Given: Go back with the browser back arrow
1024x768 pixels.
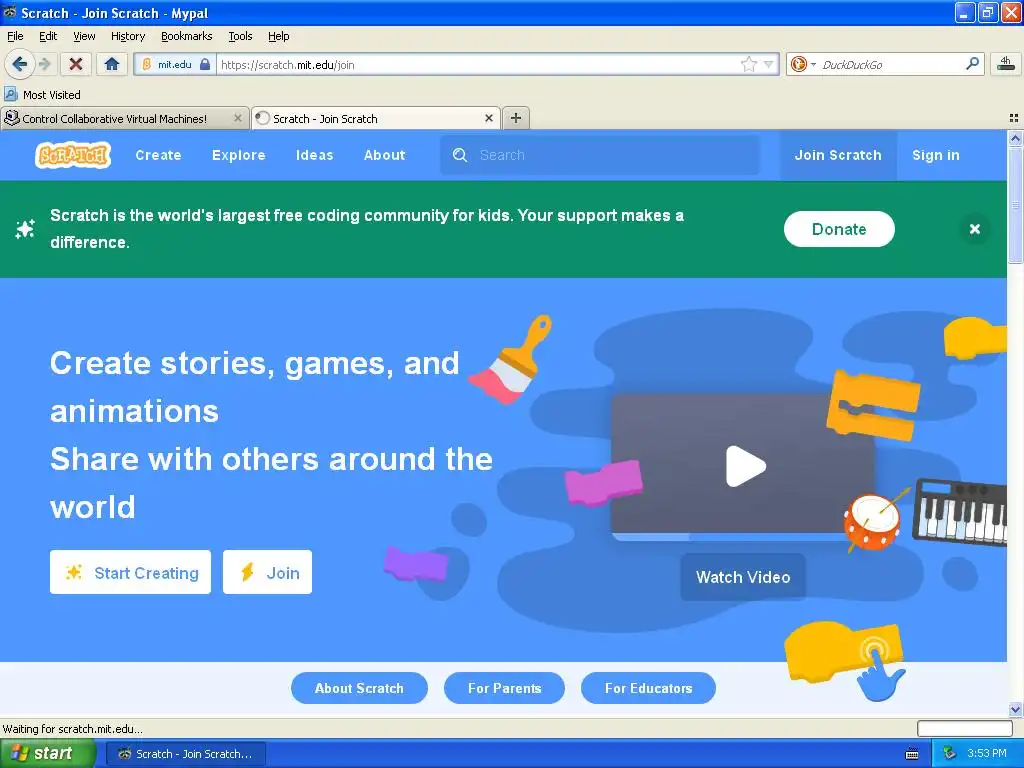Looking at the screenshot, I should [19, 64].
